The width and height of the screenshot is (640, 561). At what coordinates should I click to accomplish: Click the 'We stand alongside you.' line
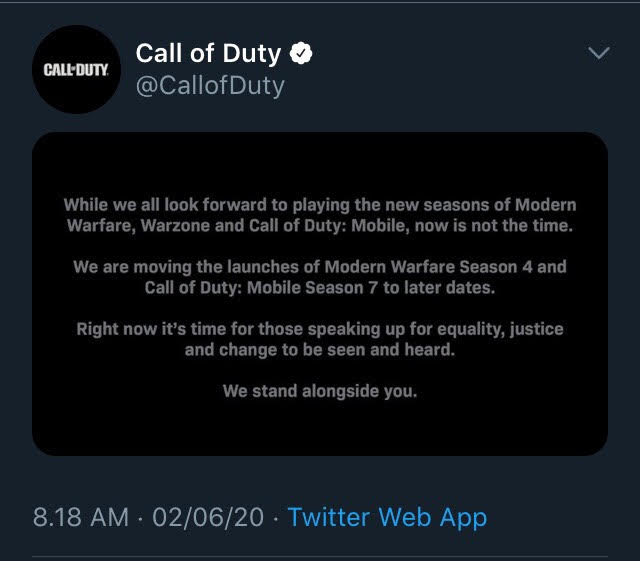(320, 391)
